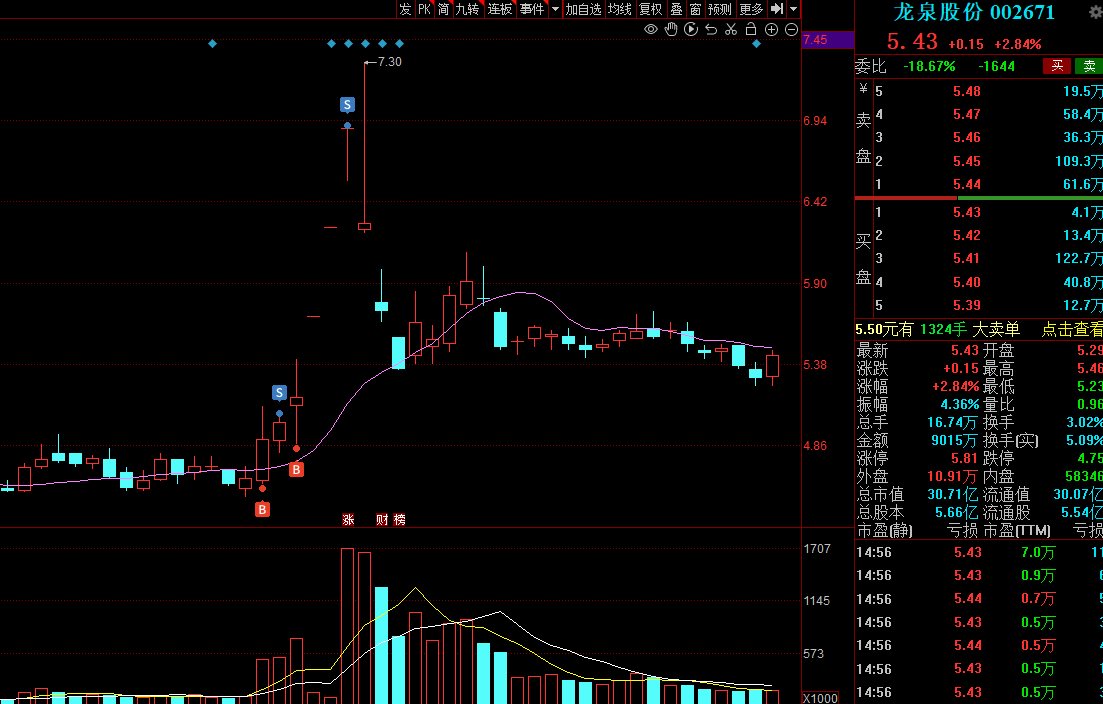Image resolution: width=1103 pixels, height=704 pixels.
Task: Click the first 14:56 trade tick row
Action: click(x=978, y=552)
